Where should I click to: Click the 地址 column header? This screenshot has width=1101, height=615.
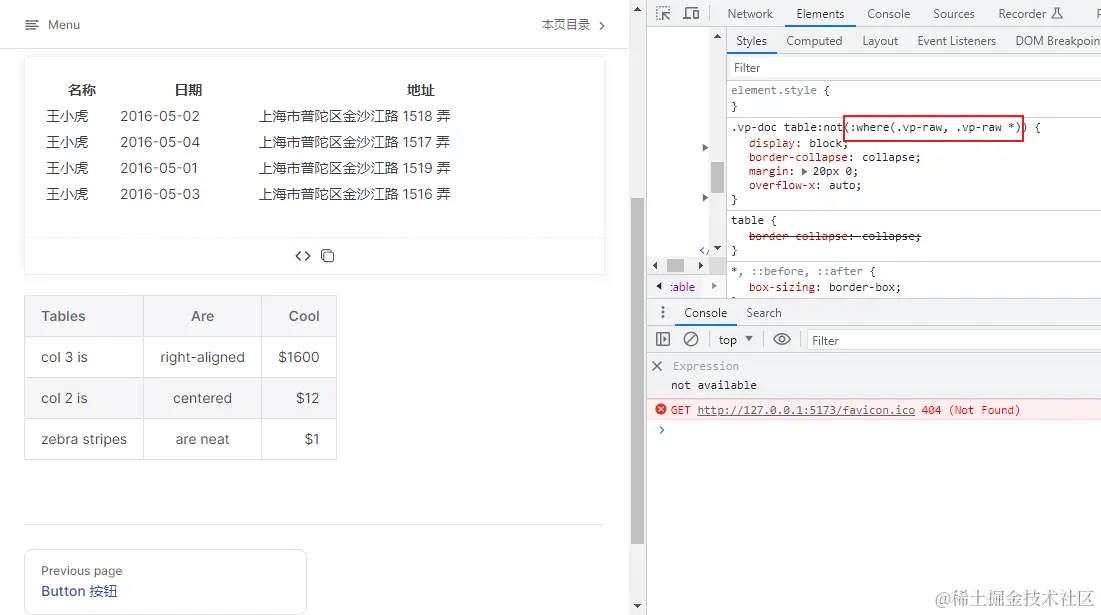pos(421,90)
